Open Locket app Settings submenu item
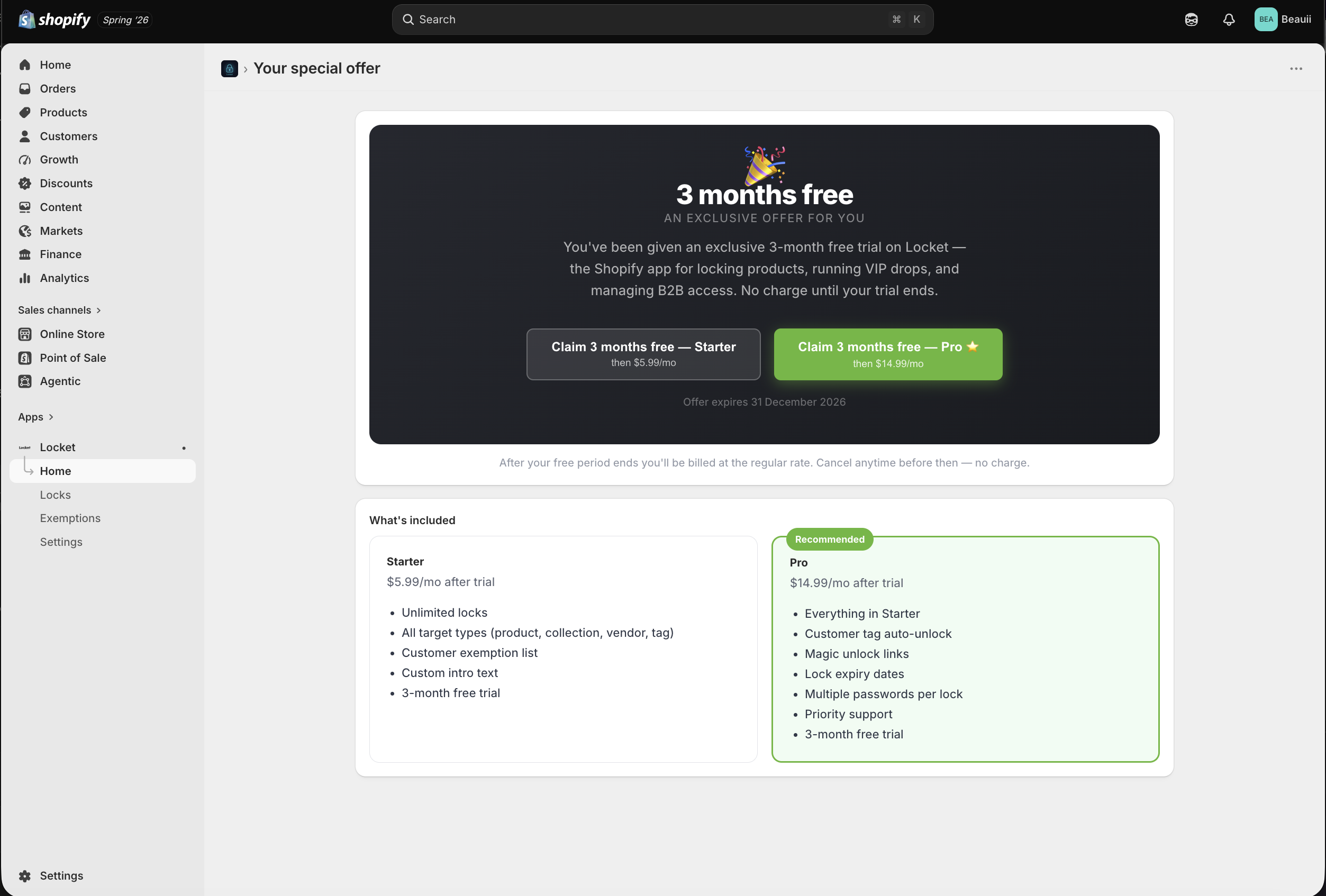This screenshot has width=1326, height=896. pos(61,542)
